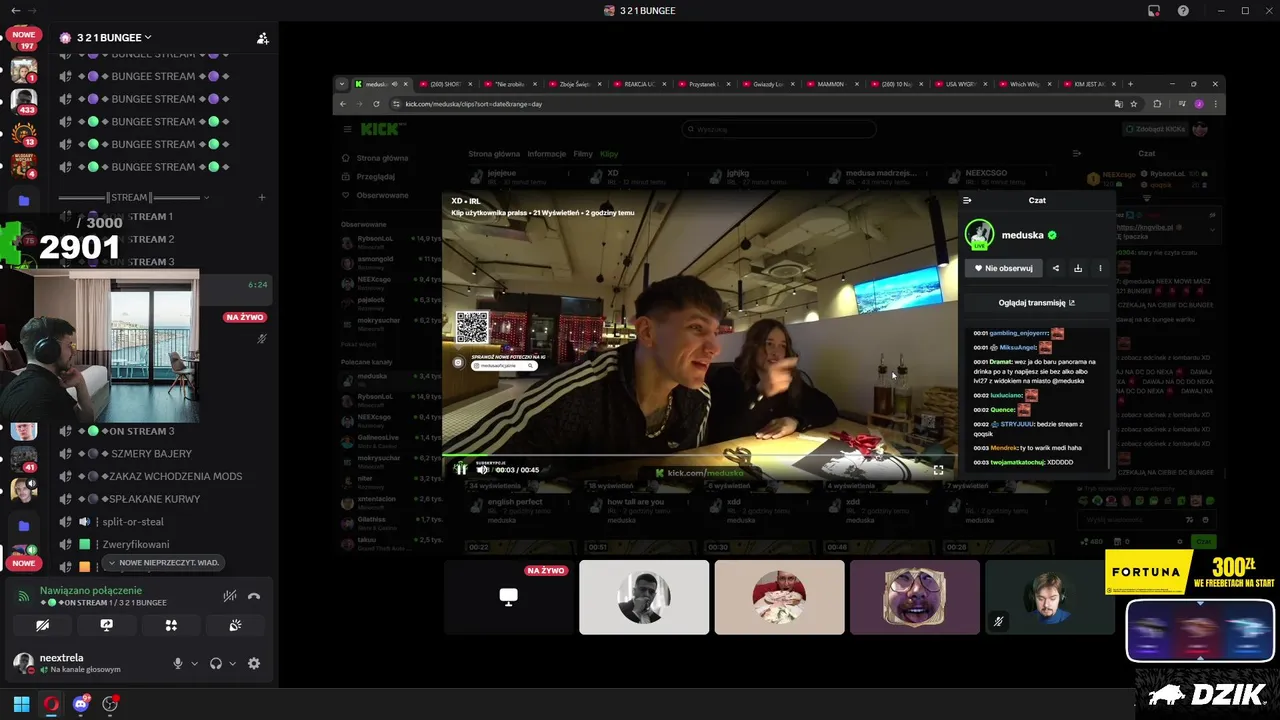Switch to meduska browser tab
The height and width of the screenshot is (720, 1280).
[x=380, y=84]
